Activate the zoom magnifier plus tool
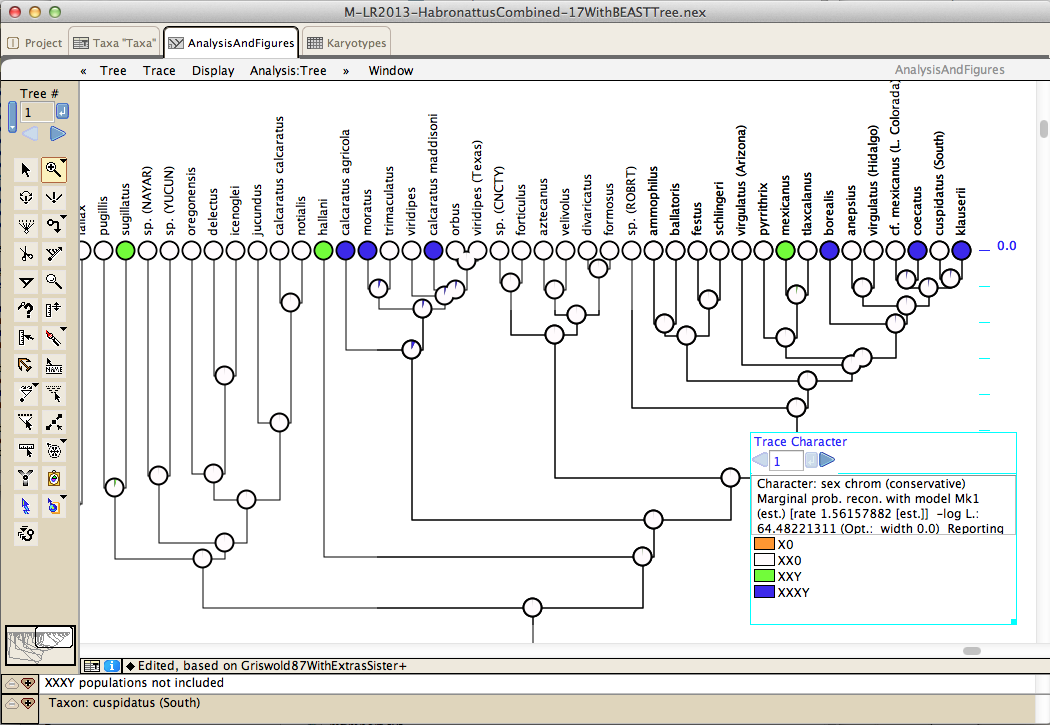1050x725 pixels. coord(53,170)
